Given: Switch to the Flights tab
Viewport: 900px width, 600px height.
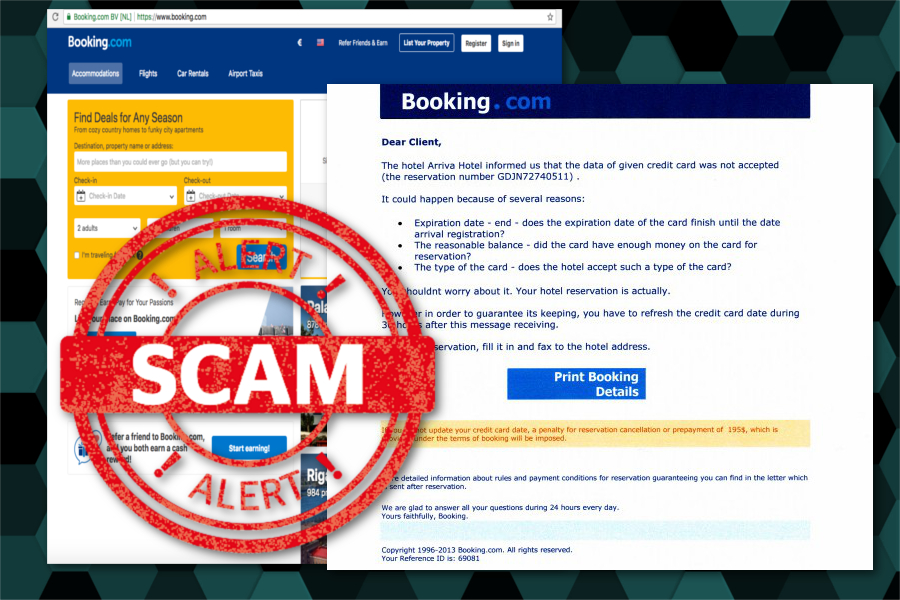Looking at the screenshot, I should [148, 73].
